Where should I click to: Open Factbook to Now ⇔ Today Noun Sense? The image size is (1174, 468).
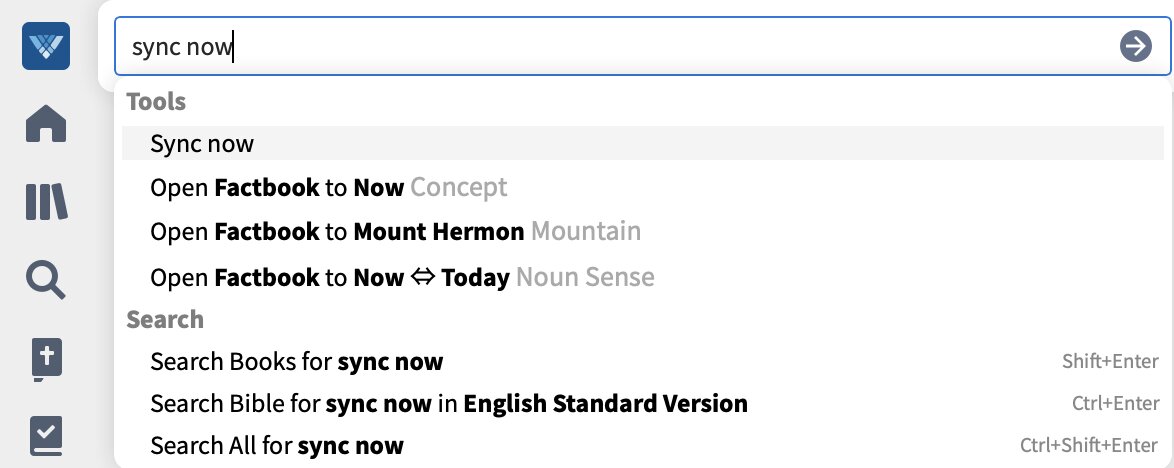642,277
